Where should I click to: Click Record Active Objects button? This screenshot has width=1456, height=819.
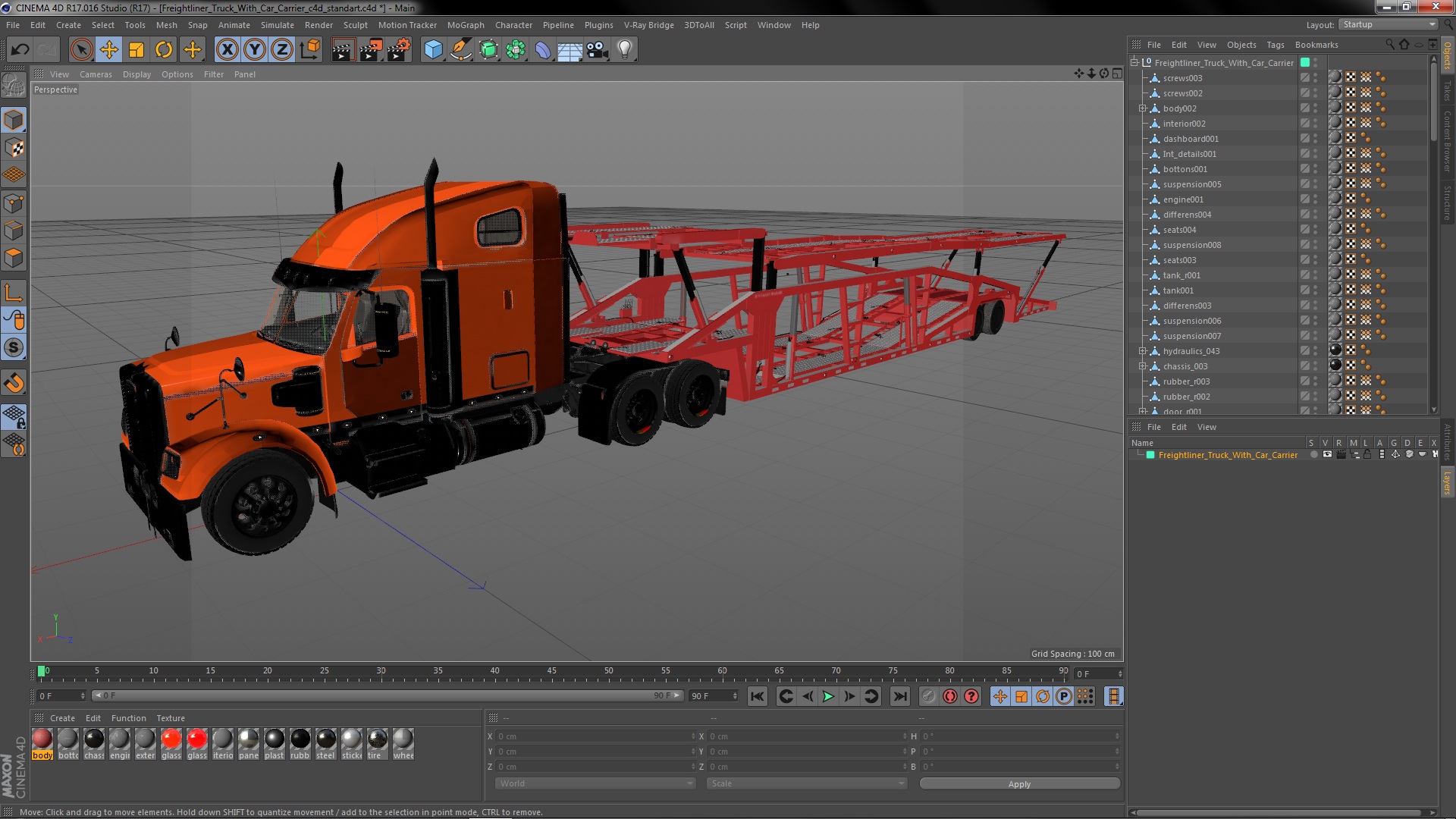coord(928,696)
